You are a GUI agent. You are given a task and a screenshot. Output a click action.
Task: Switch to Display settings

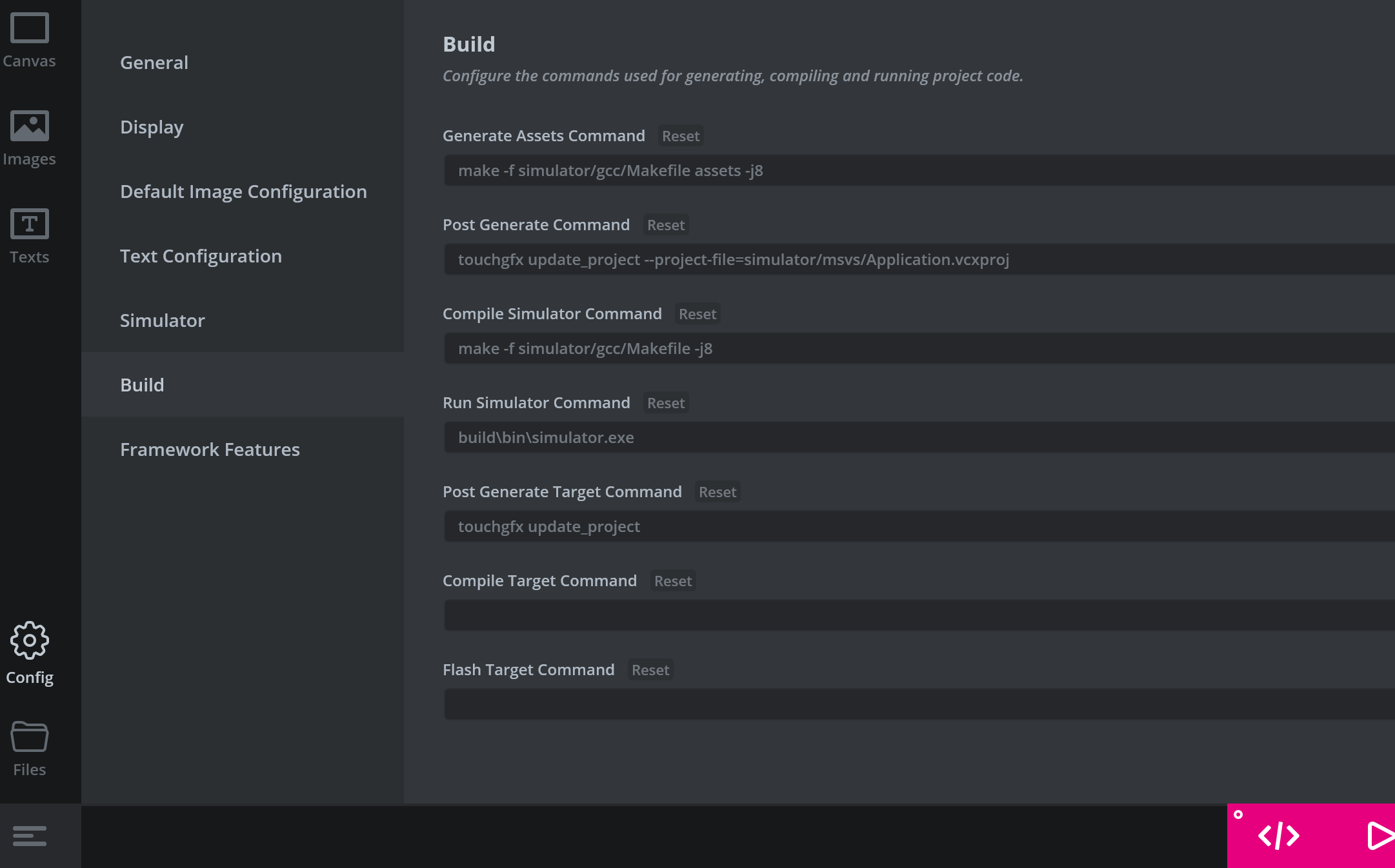tap(152, 127)
